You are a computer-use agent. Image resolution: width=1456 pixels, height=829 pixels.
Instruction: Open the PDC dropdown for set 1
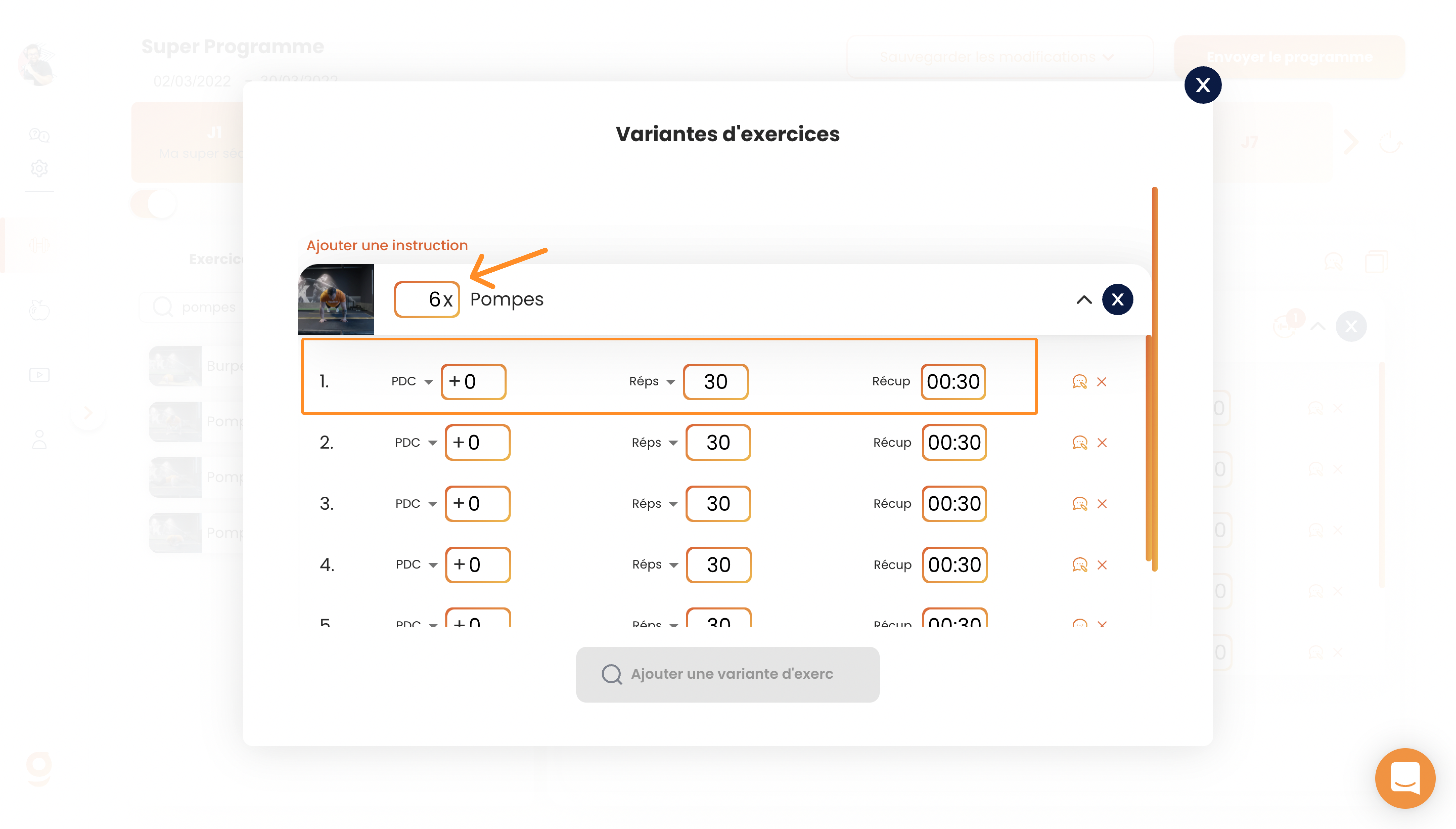[x=412, y=381]
